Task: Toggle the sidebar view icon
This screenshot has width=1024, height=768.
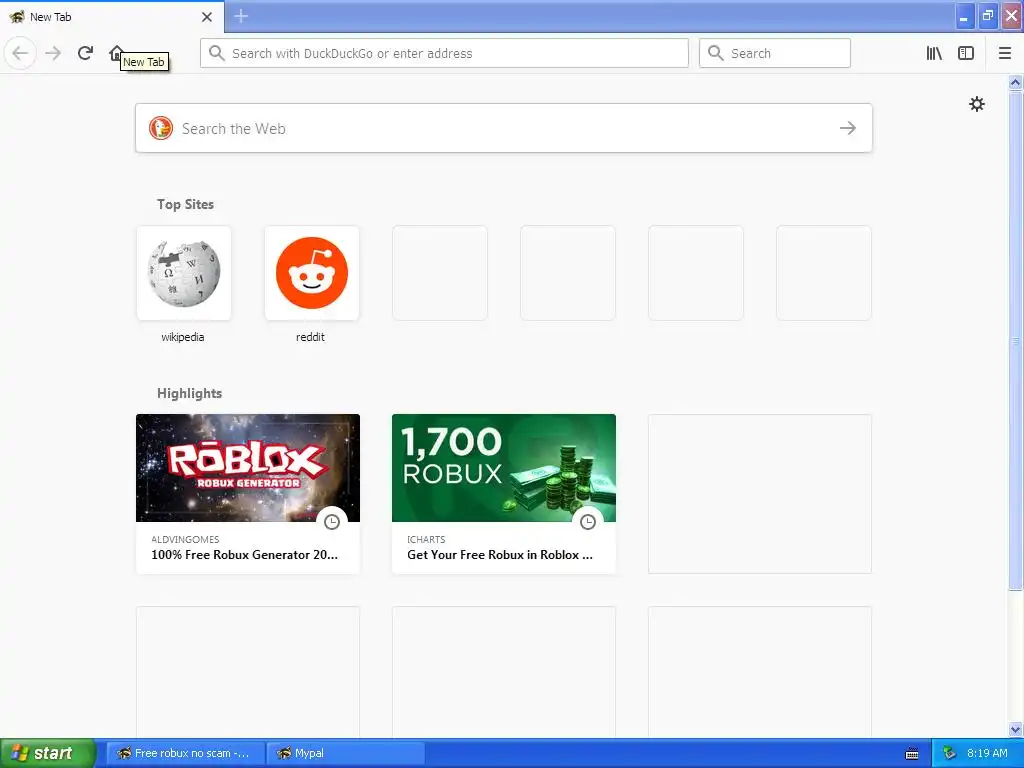Action: 966,53
